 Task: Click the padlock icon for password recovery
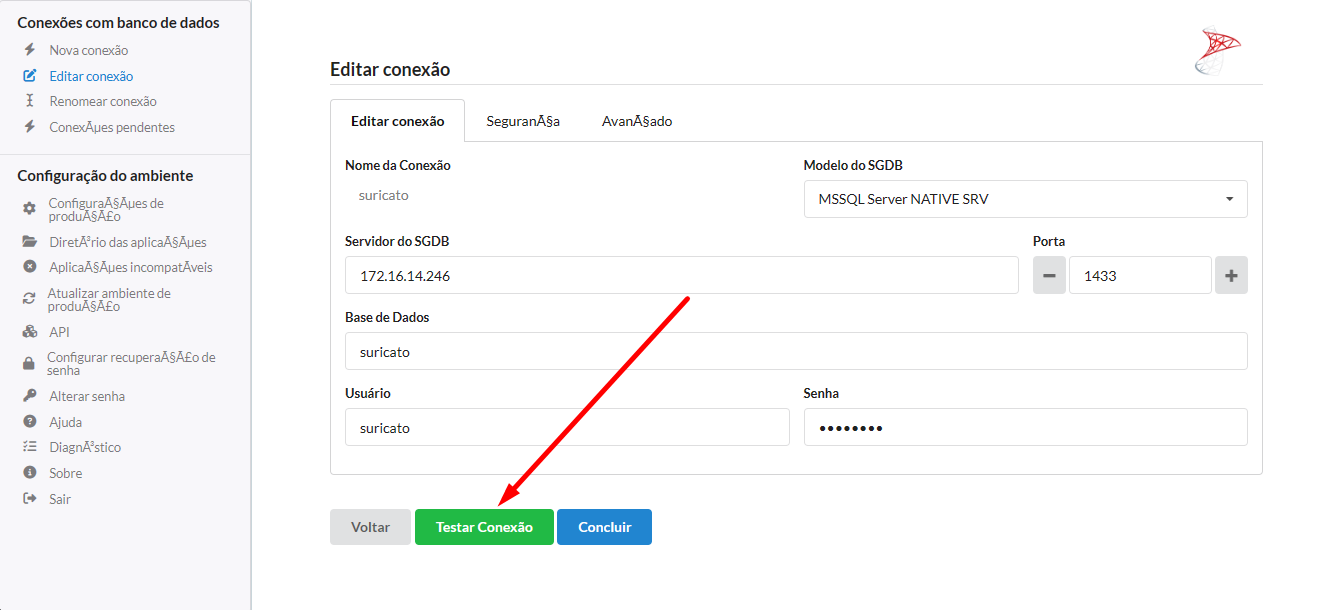[30, 364]
